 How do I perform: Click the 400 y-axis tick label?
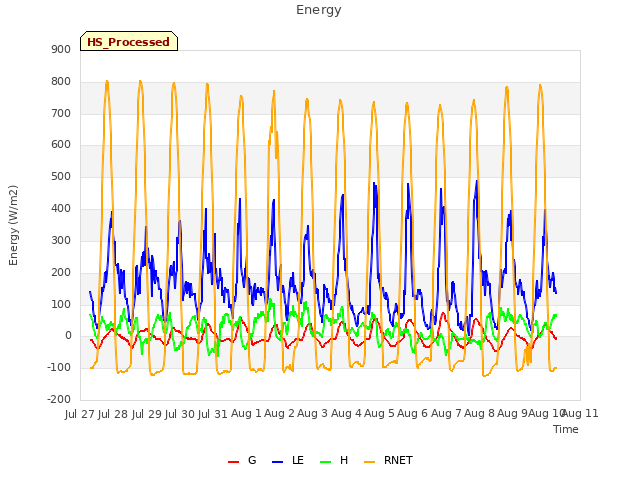[x=61, y=209]
